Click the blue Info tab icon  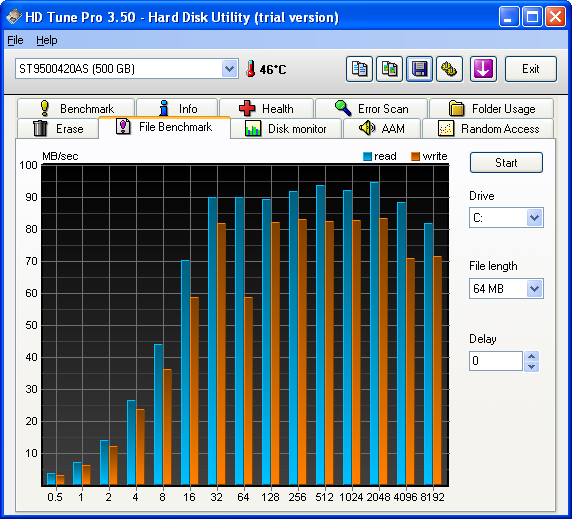pyautogui.click(x=164, y=108)
